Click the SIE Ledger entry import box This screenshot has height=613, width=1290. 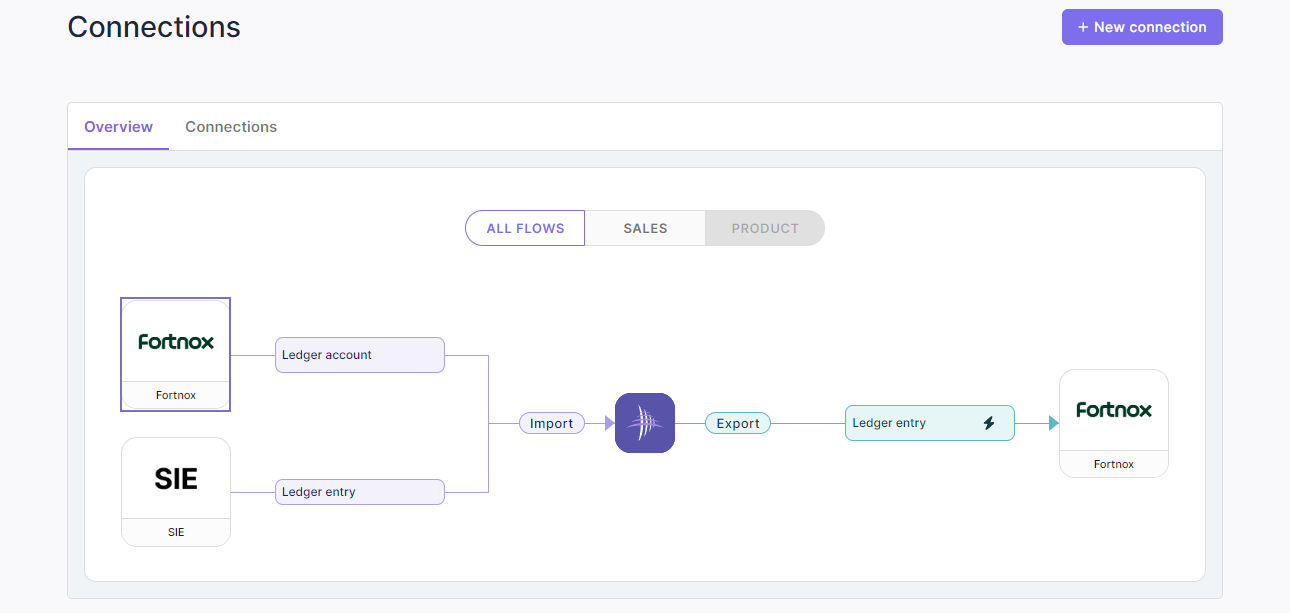pos(360,492)
